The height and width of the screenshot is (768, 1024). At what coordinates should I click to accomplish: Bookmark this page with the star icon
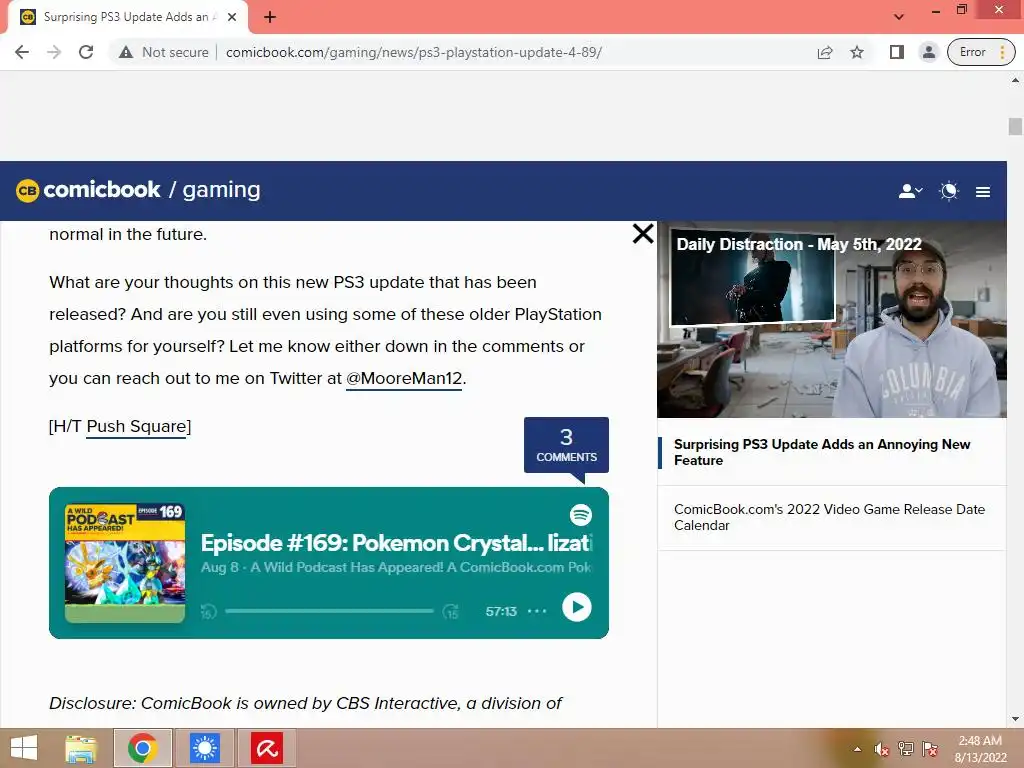(x=857, y=52)
